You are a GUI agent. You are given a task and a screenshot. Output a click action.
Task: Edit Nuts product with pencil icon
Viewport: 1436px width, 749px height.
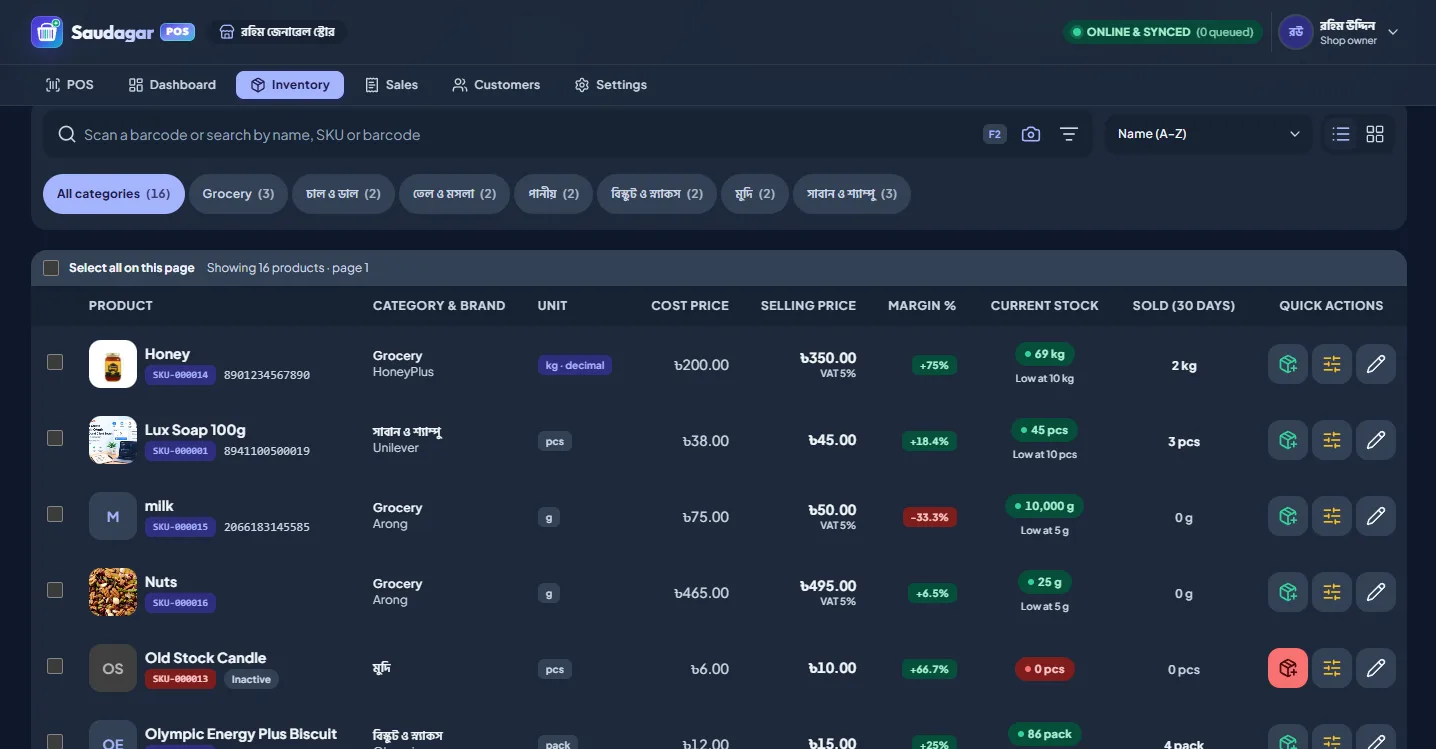(x=1376, y=592)
